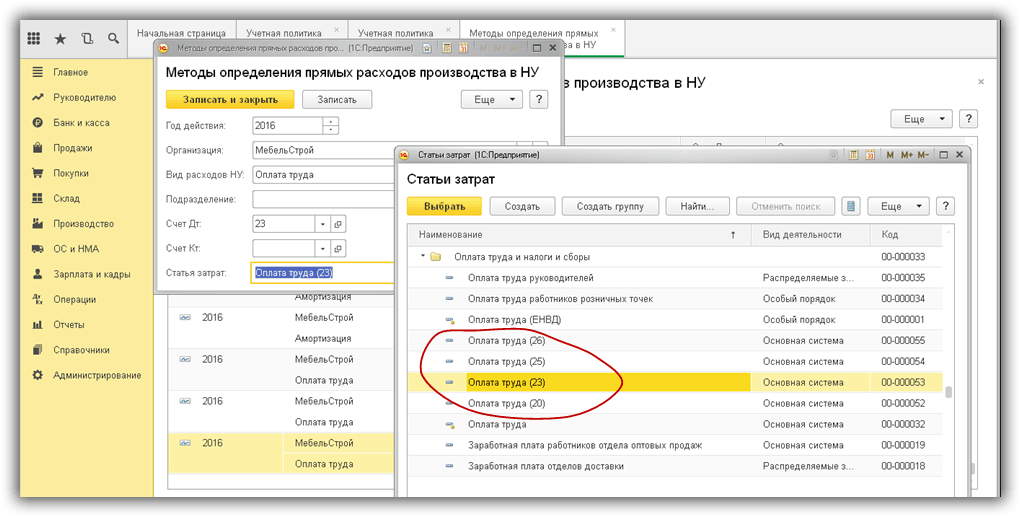Click the Администрирование gear icon
The image size is (1021, 517).
(38, 375)
